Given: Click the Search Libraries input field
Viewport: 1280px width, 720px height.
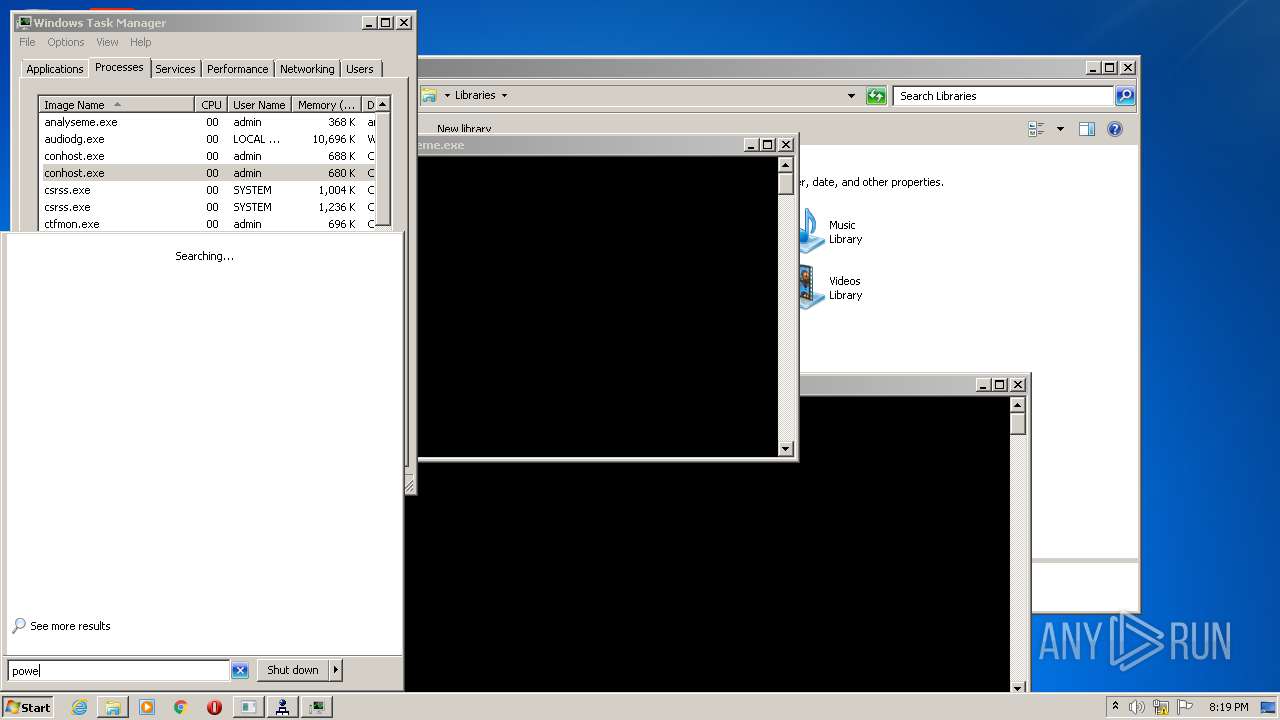Looking at the screenshot, I should pos(1003,96).
